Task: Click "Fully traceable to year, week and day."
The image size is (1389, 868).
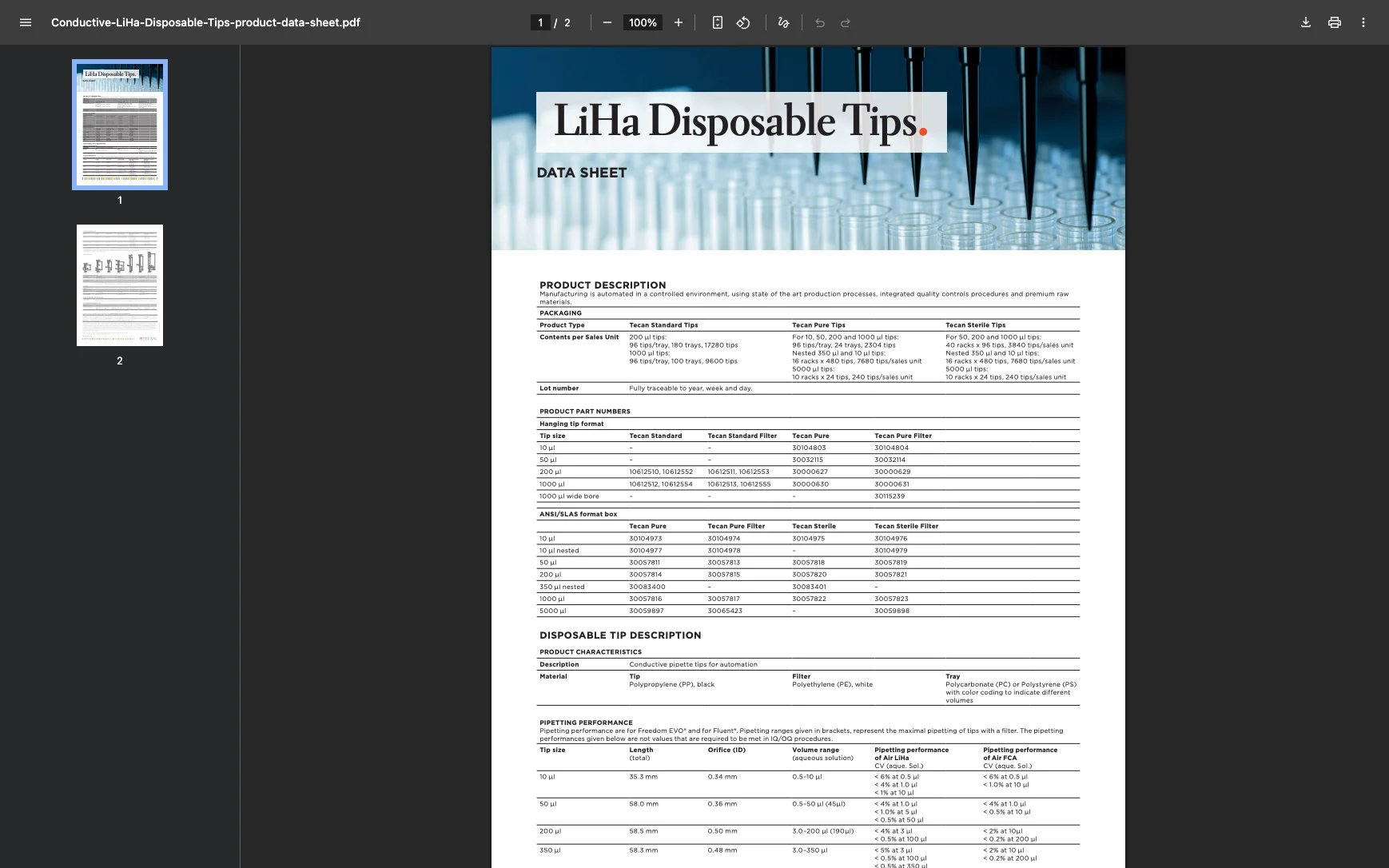Action: pyautogui.click(x=691, y=388)
